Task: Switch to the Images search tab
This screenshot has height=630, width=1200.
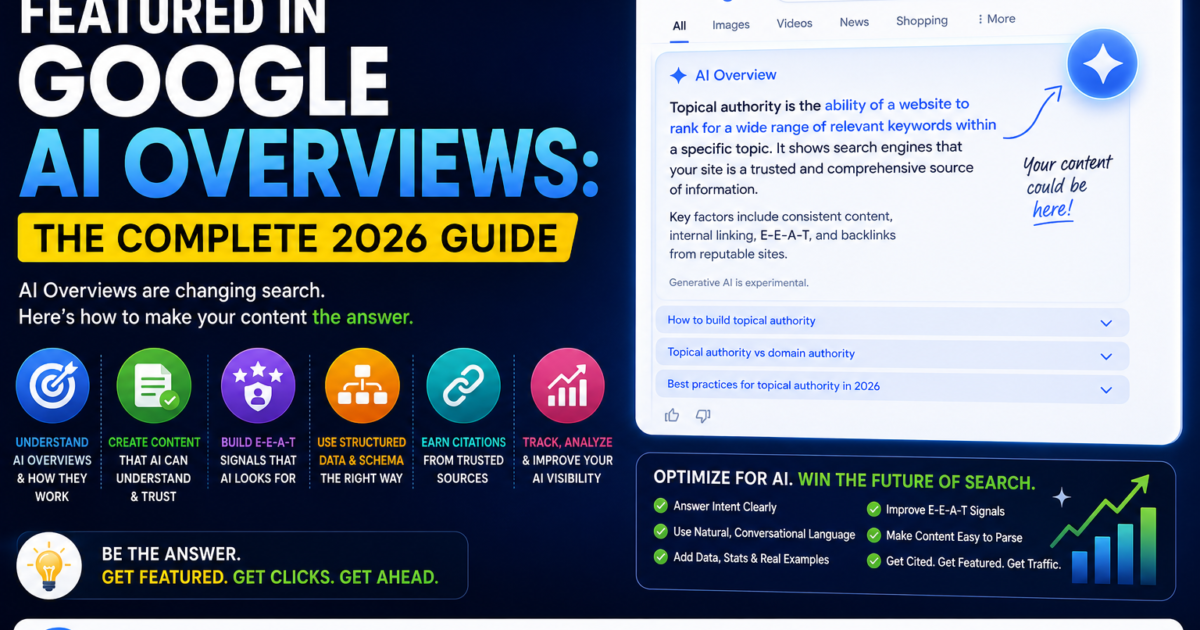Action: click(731, 25)
